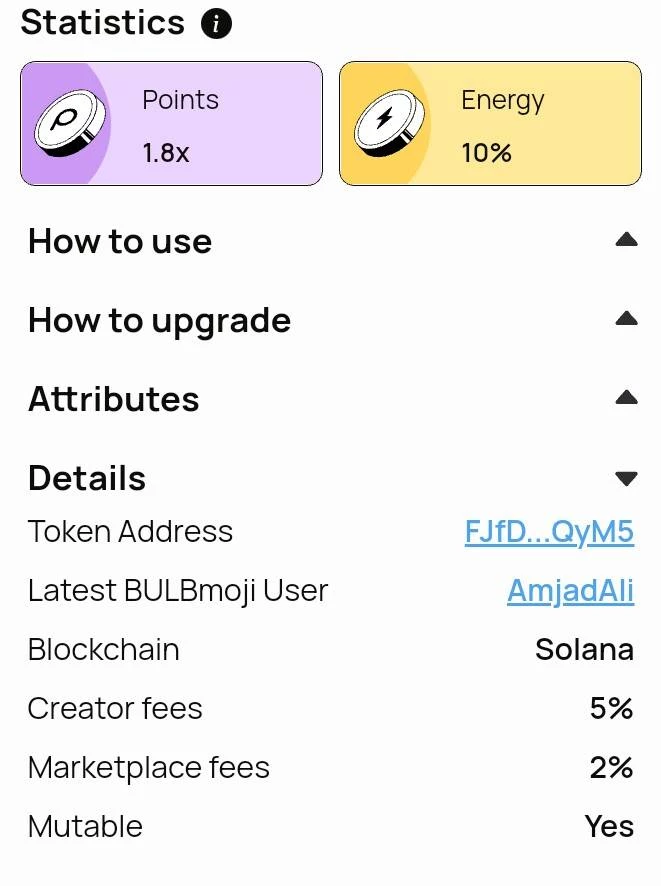
Task: Click the Energy lightning coin icon
Action: 389,123
